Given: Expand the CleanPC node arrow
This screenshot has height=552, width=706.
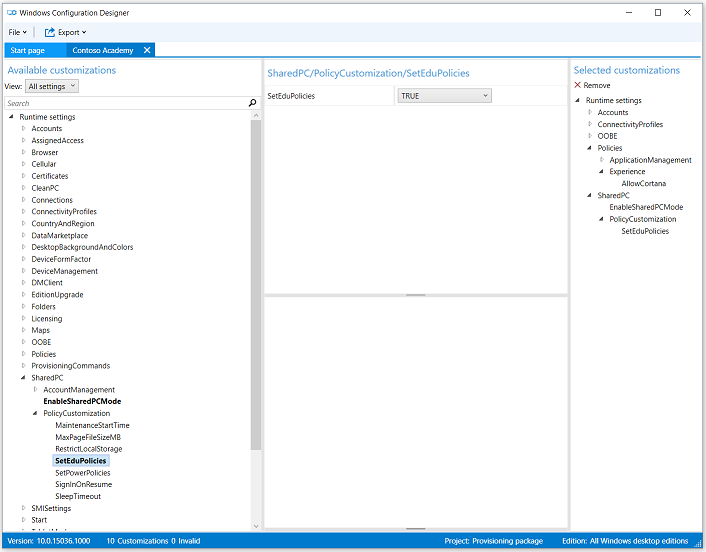Looking at the screenshot, I should pyautogui.click(x=23, y=188).
